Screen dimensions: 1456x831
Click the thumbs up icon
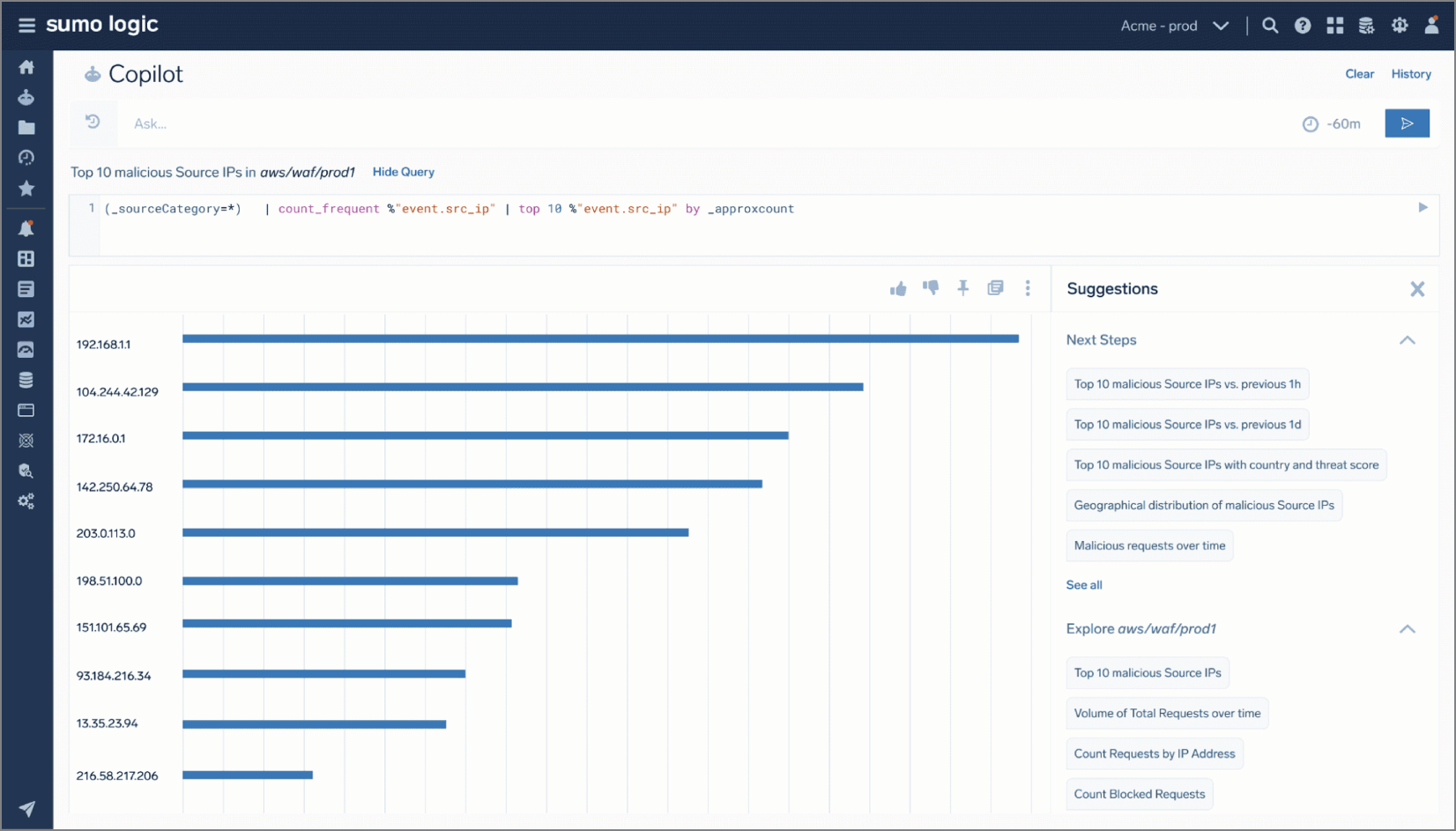pyautogui.click(x=898, y=288)
